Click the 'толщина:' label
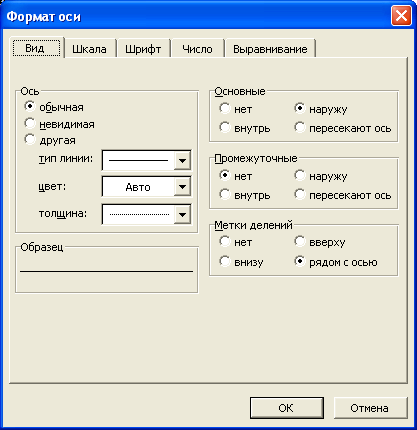The width and height of the screenshot is (417, 430). pos(63,213)
